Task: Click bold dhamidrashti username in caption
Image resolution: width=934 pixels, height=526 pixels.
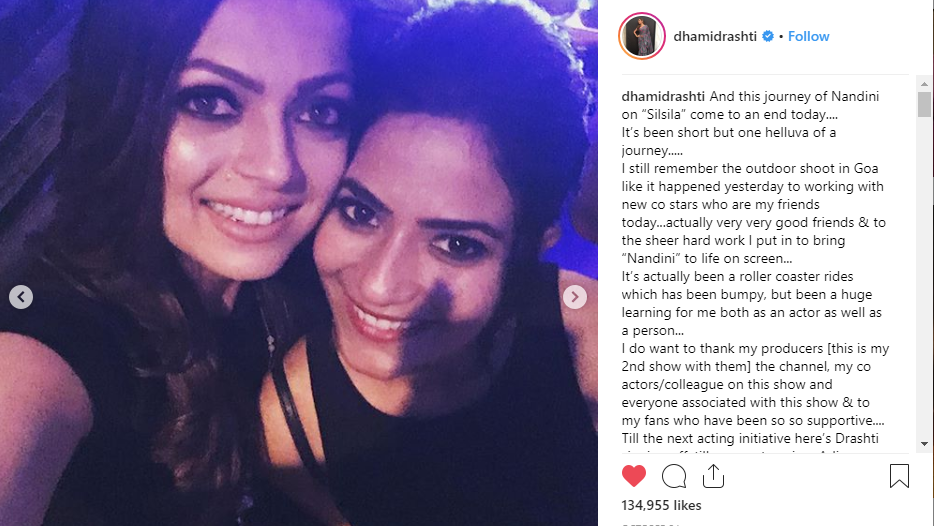Action: click(663, 97)
